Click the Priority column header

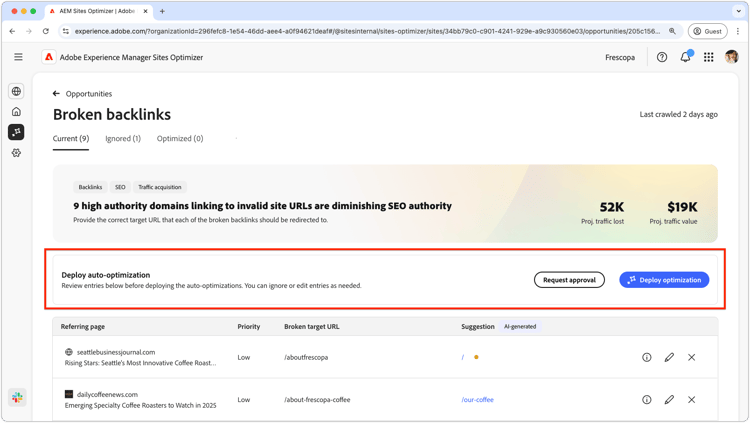[x=249, y=326]
